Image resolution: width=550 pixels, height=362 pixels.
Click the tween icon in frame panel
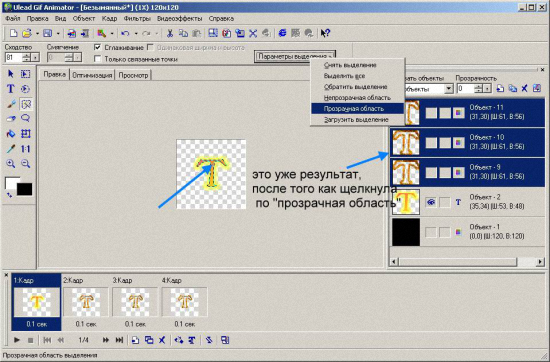179,340
